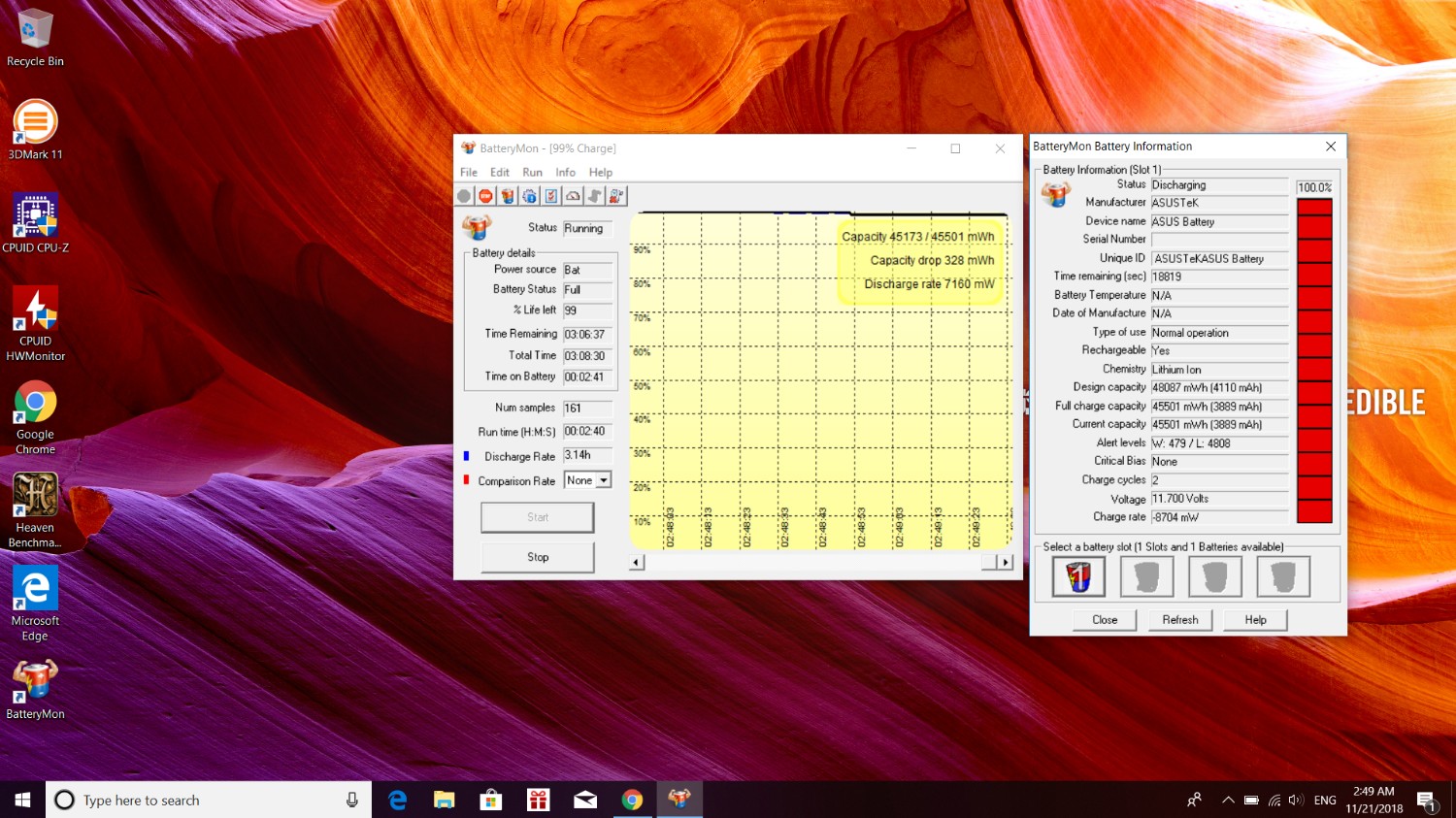The image size is (1456, 818).
Task: Open the Comparison Rate dropdown
Action: click(x=604, y=480)
